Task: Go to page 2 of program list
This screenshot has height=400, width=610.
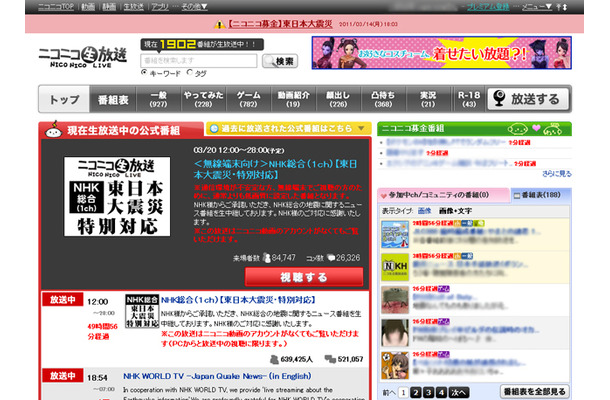Action: click(415, 392)
